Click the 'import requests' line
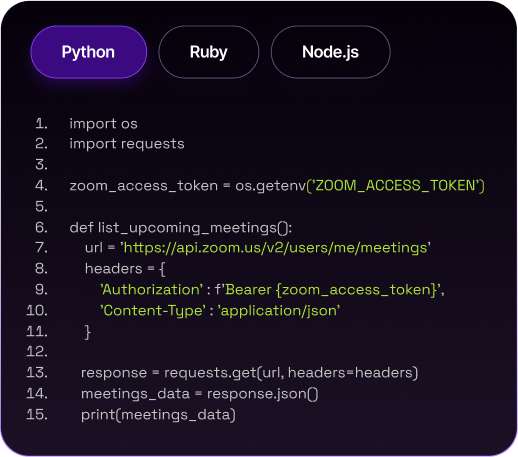Image resolution: width=518 pixels, height=457 pixels. coord(127,144)
